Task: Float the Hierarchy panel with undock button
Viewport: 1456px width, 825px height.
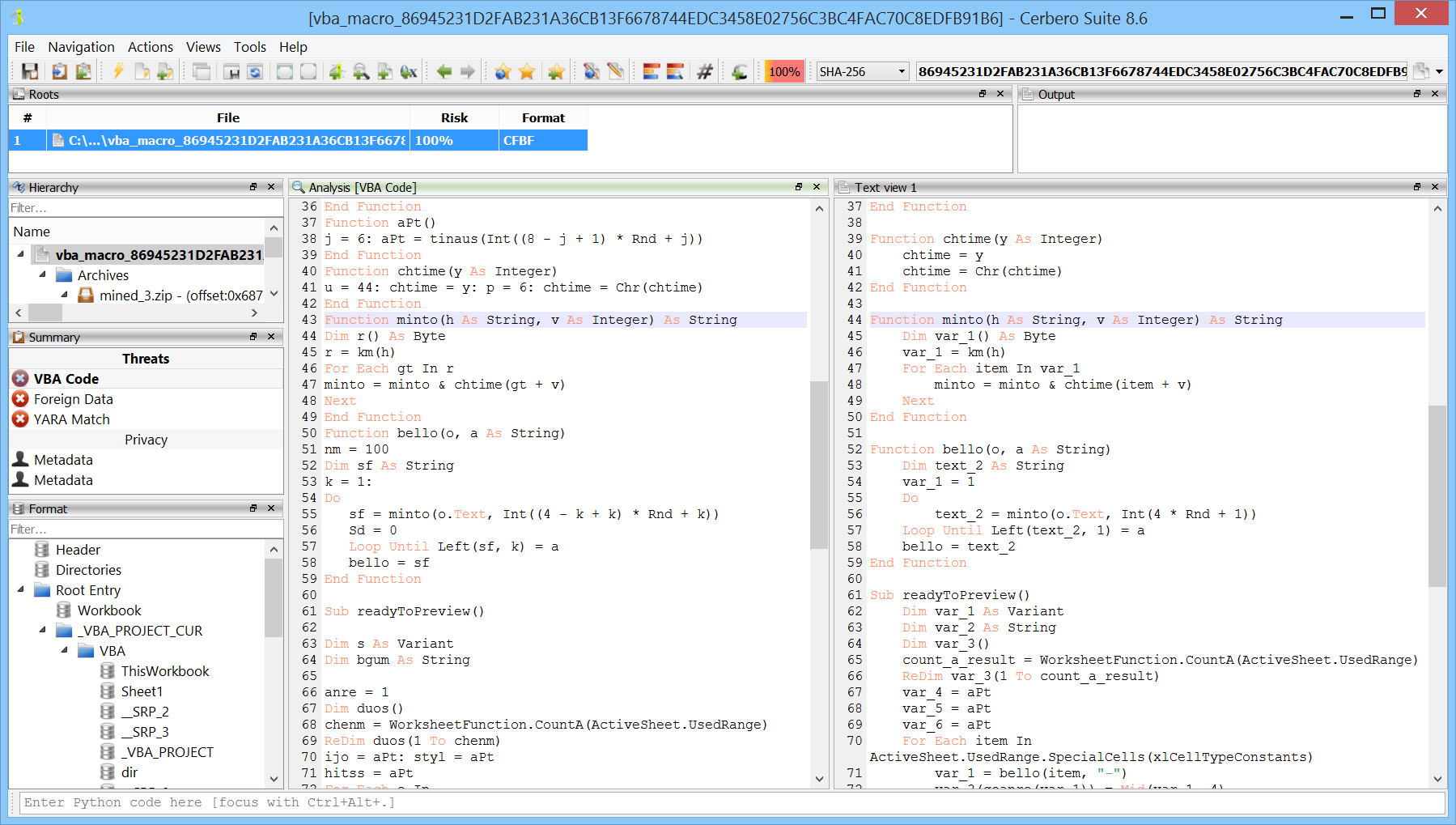Action: (x=253, y=187)
